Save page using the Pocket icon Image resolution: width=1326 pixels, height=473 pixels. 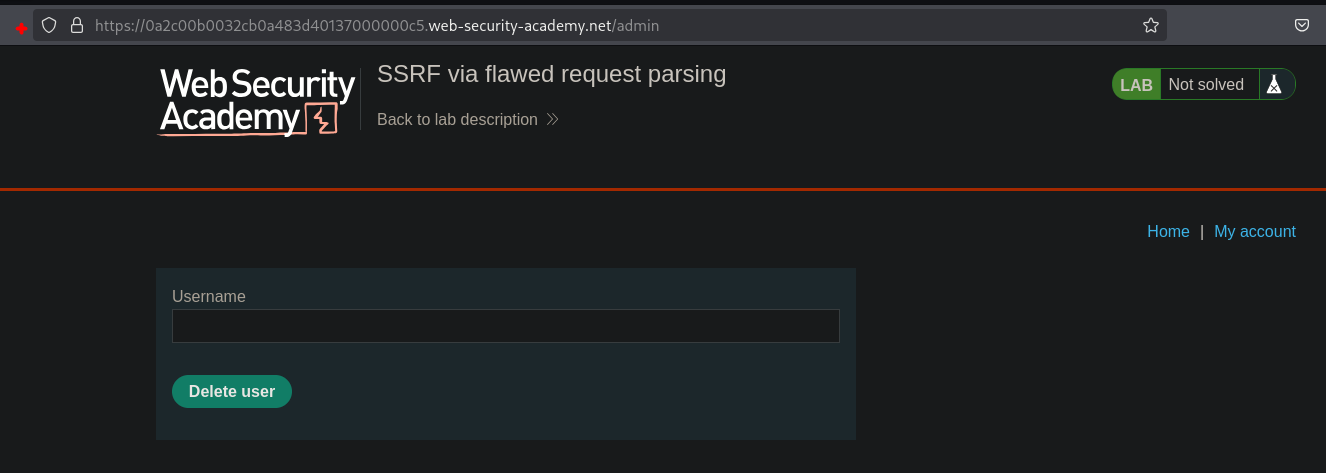(1302, 25)
